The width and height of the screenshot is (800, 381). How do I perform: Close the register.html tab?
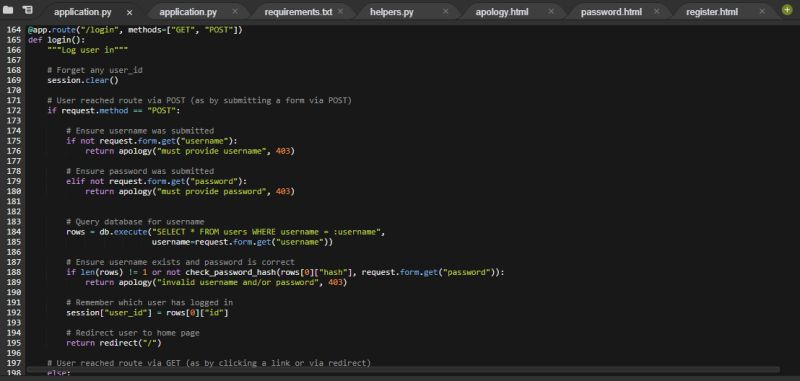coord(762,11)
